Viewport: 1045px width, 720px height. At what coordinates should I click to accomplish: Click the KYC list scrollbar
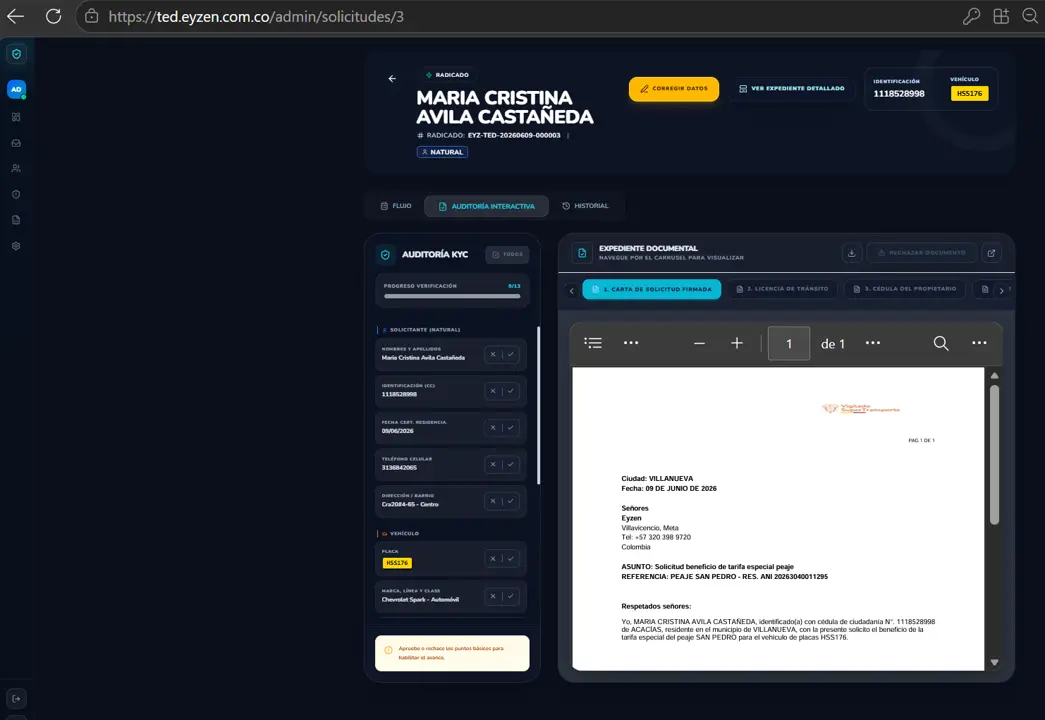click(x=538, y=405)
